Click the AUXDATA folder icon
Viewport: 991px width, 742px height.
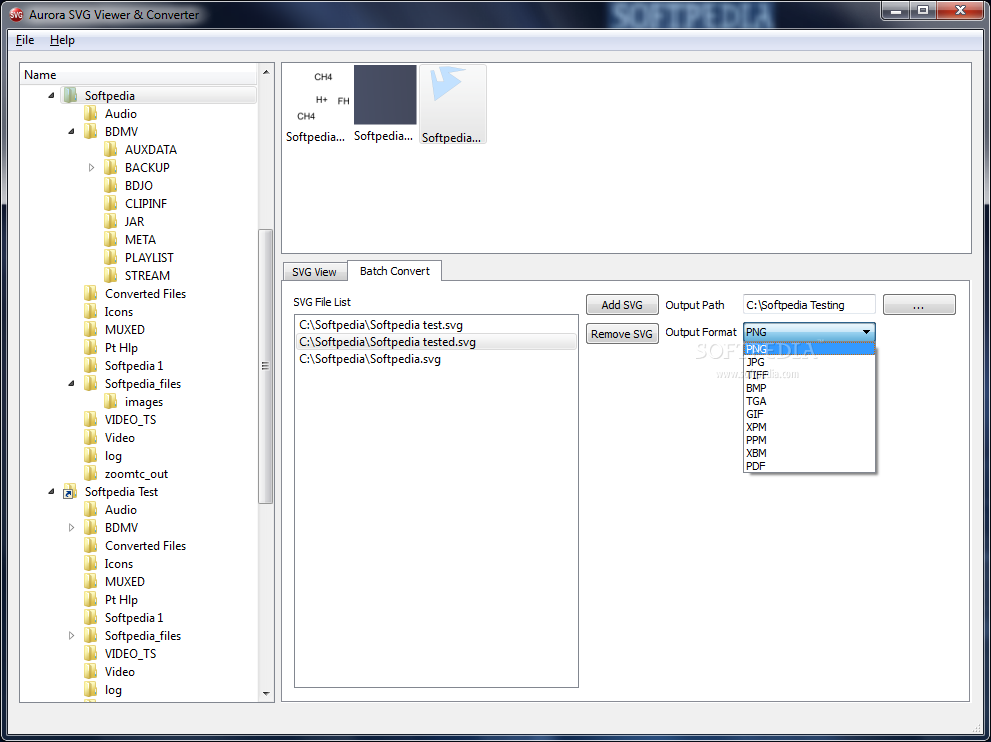tap(110, 149)
